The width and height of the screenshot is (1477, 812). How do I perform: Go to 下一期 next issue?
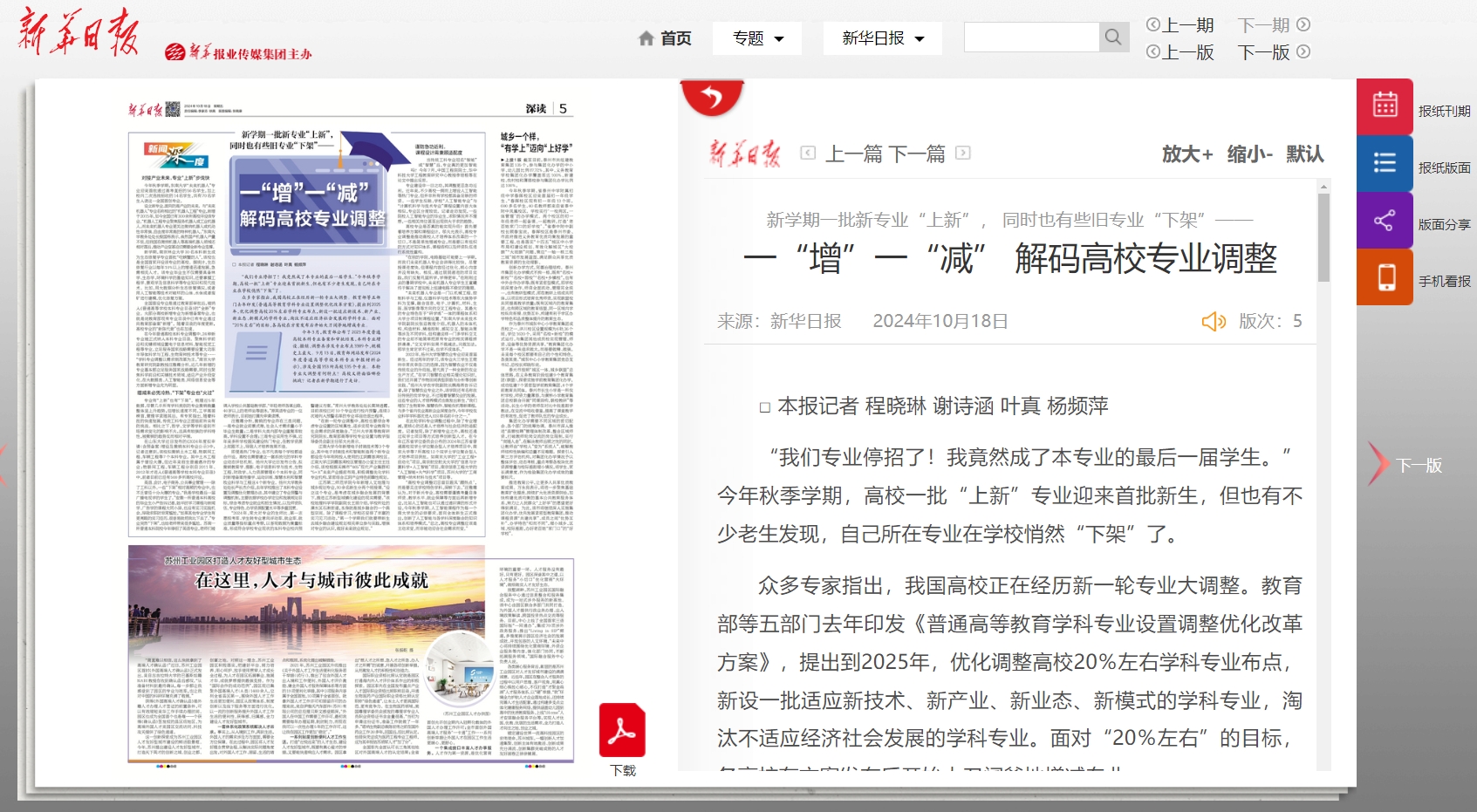coord(1274,25)
